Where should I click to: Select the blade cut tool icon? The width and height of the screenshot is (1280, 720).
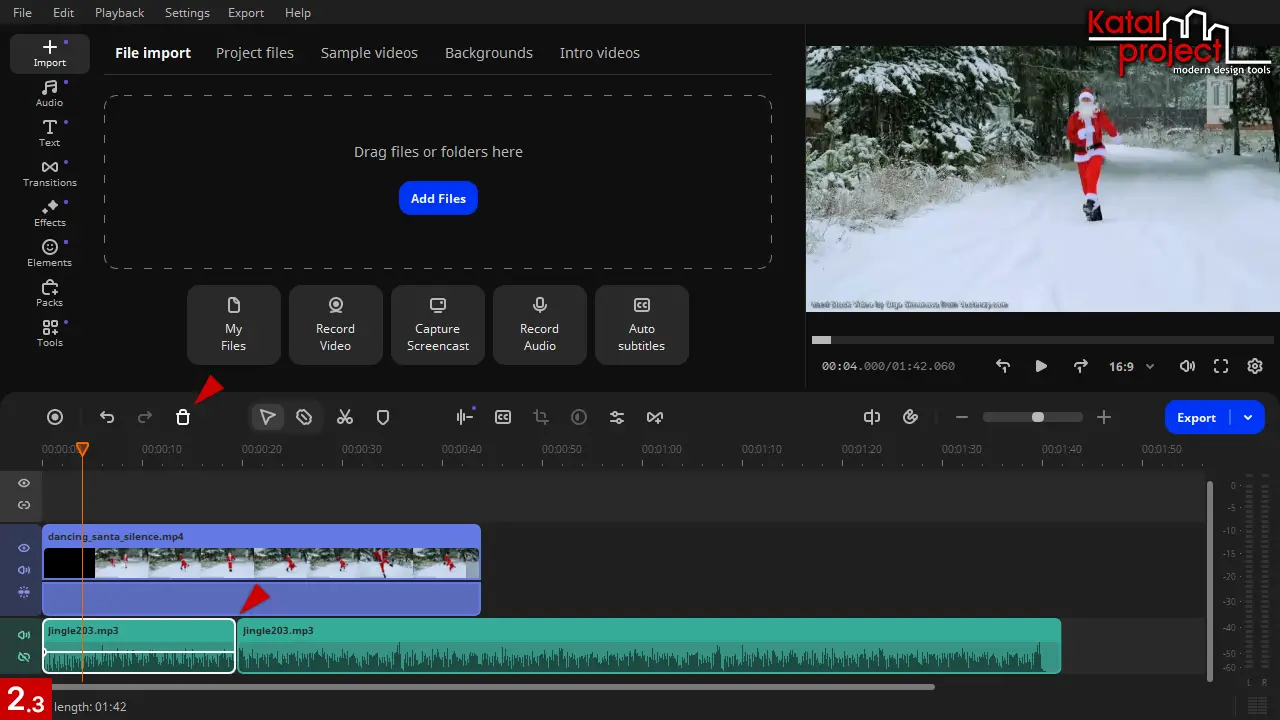pos(305,417)
